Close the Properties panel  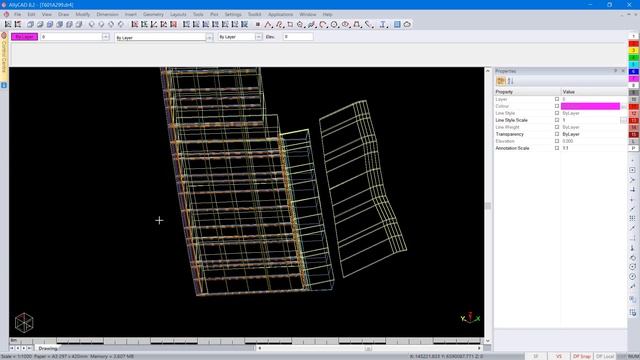tap(623, 71)
